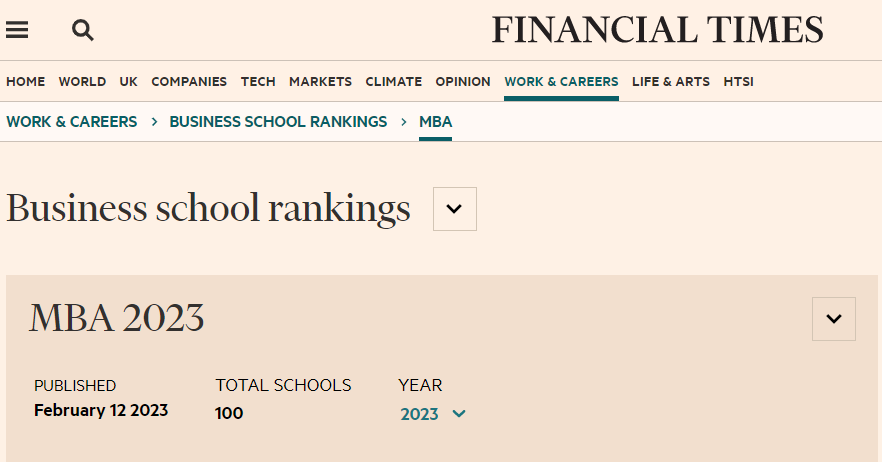Go to the Home section
This screenshot has height=462, width=882.
tap(26, 82)
